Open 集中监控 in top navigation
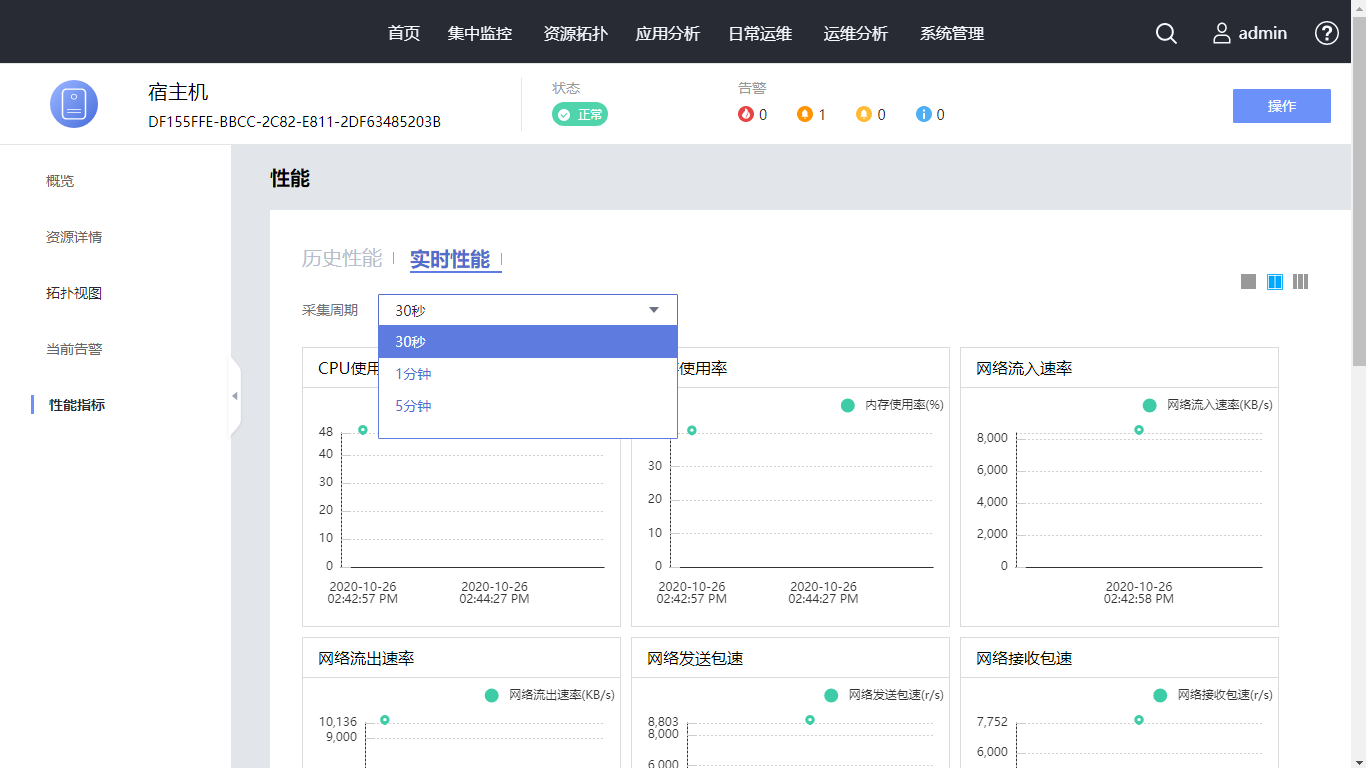 tap(480, 33)
